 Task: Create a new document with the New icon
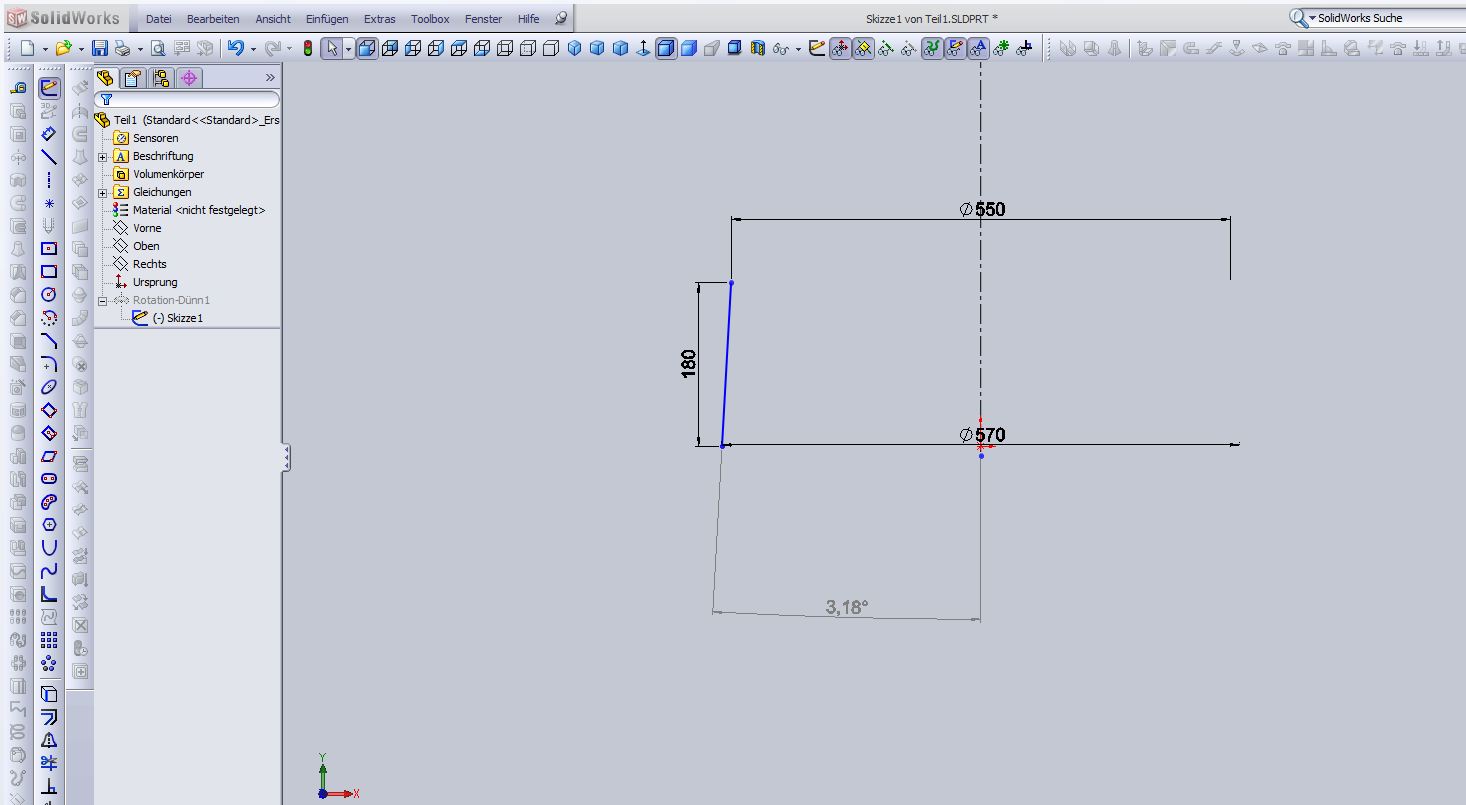point(27,48)
